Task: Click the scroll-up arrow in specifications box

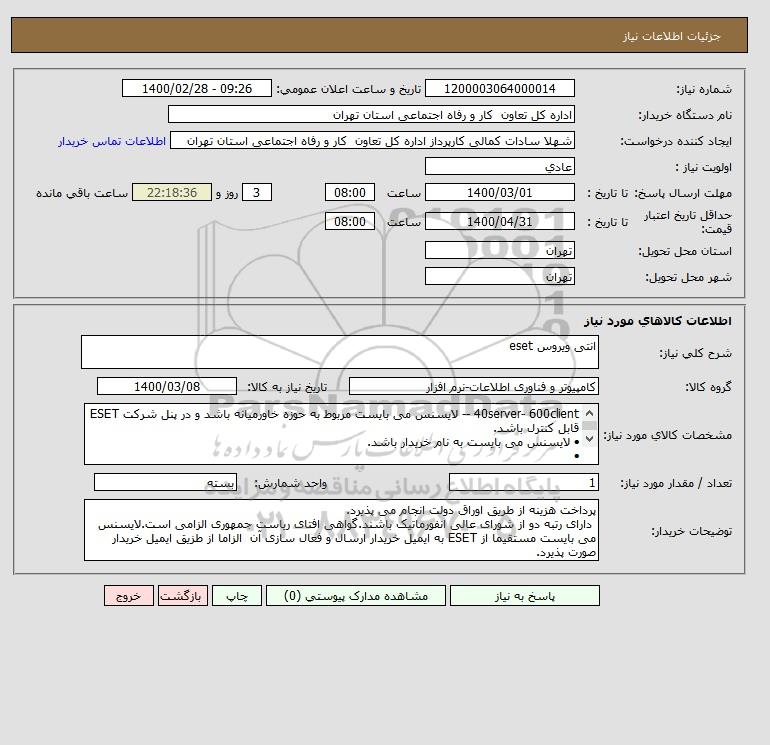Action: [589, 414]
